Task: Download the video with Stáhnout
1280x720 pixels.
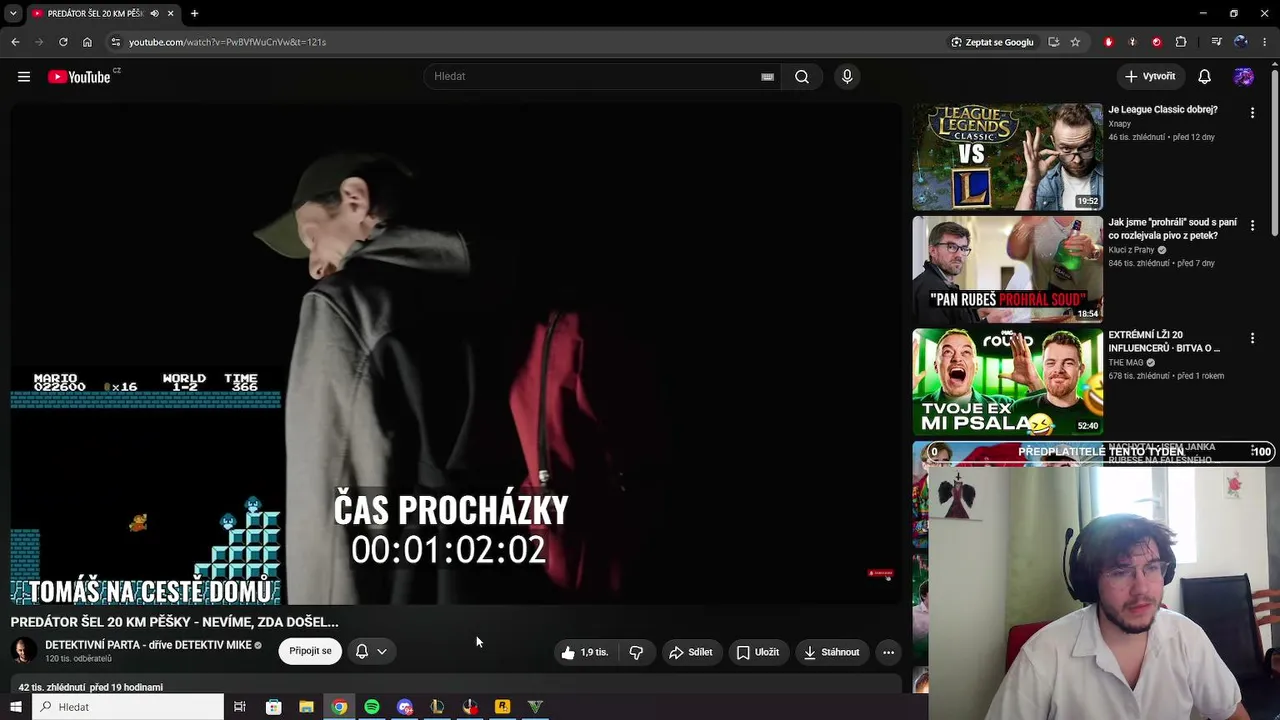Action: pos(832,652)
